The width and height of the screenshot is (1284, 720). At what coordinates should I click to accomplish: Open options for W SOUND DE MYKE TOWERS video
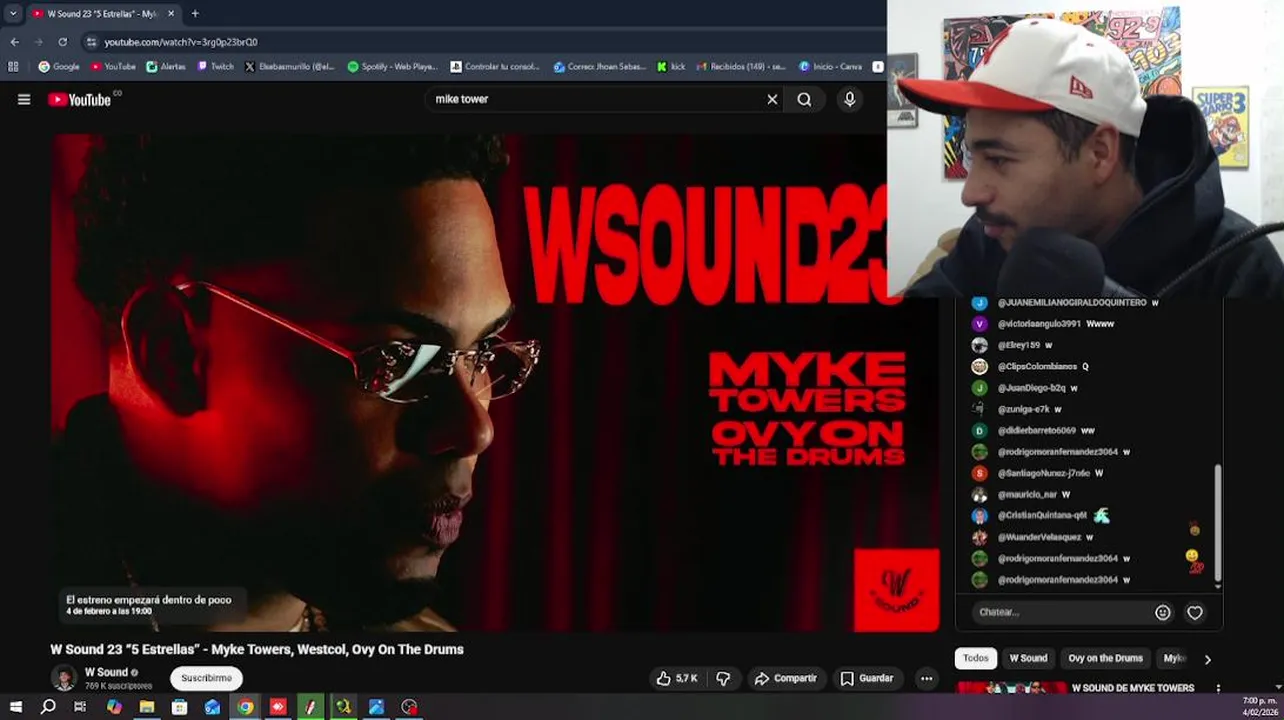click(x=1218, y=688)
